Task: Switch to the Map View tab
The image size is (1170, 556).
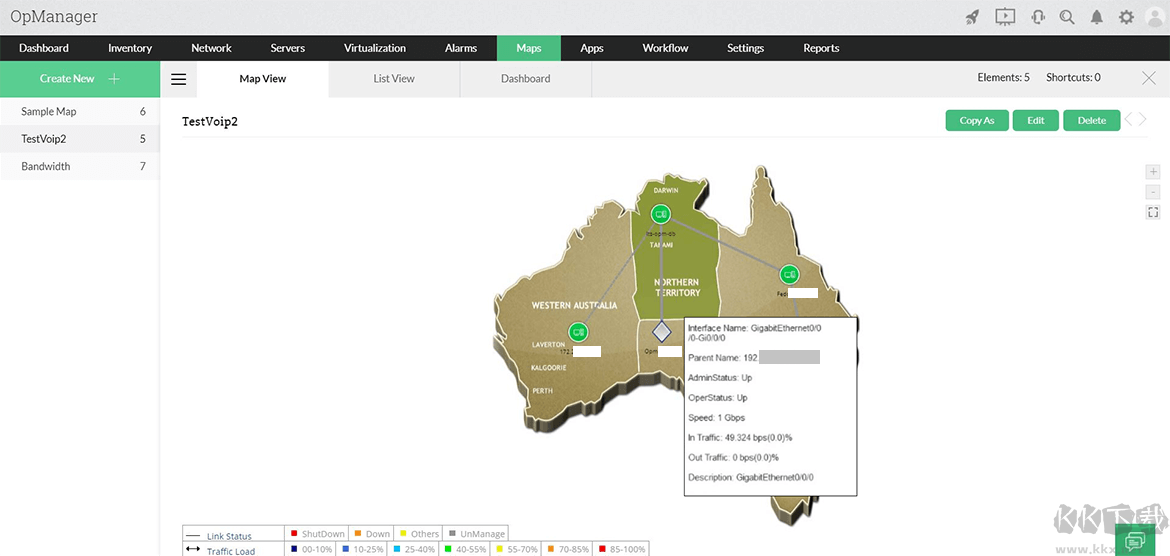Action: tap(263, 79)
